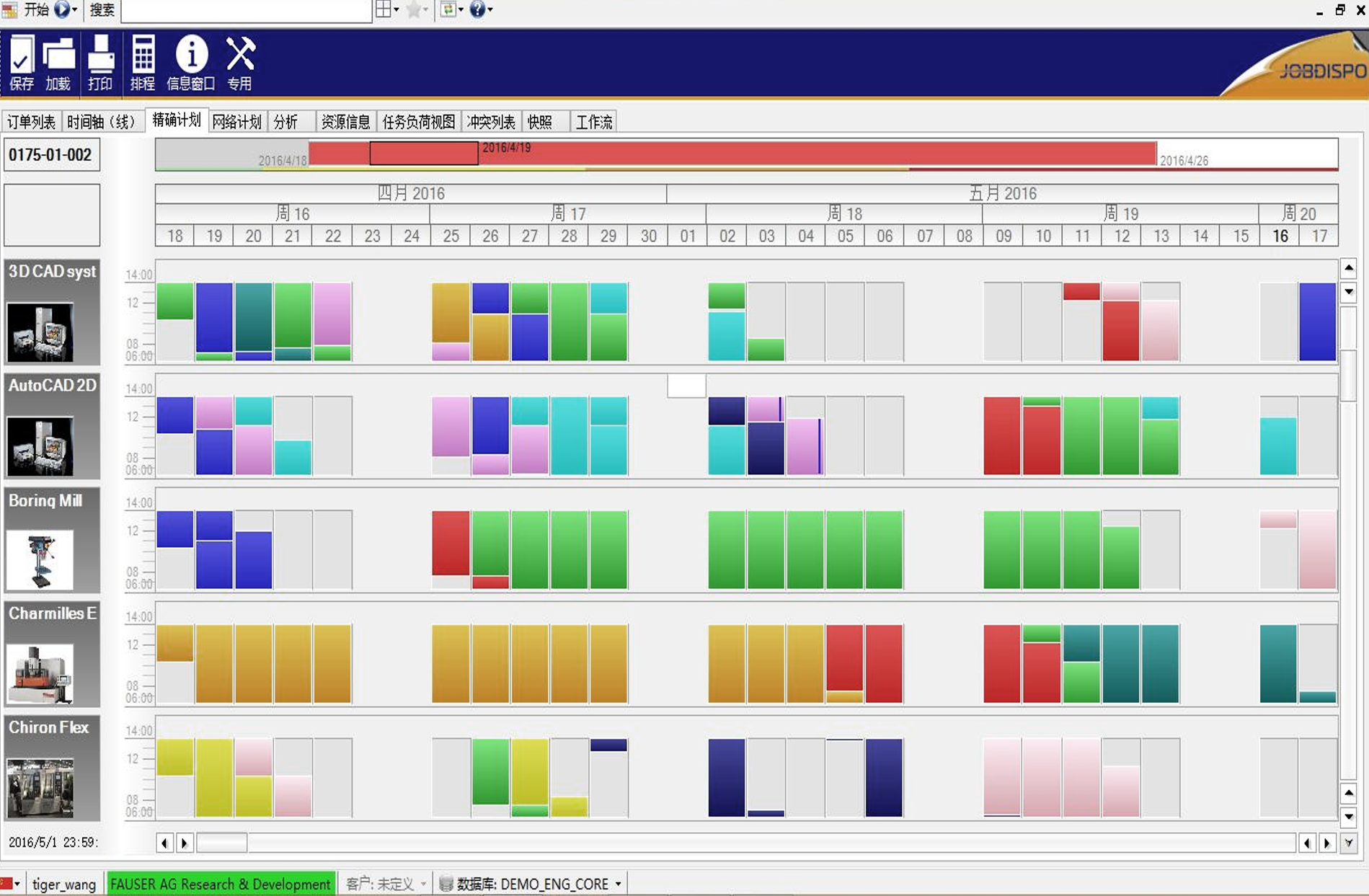The height and width of the screenshot is (896, 1369).
Task: Click the dark red window in overview bar
Action: pos(424,153)
